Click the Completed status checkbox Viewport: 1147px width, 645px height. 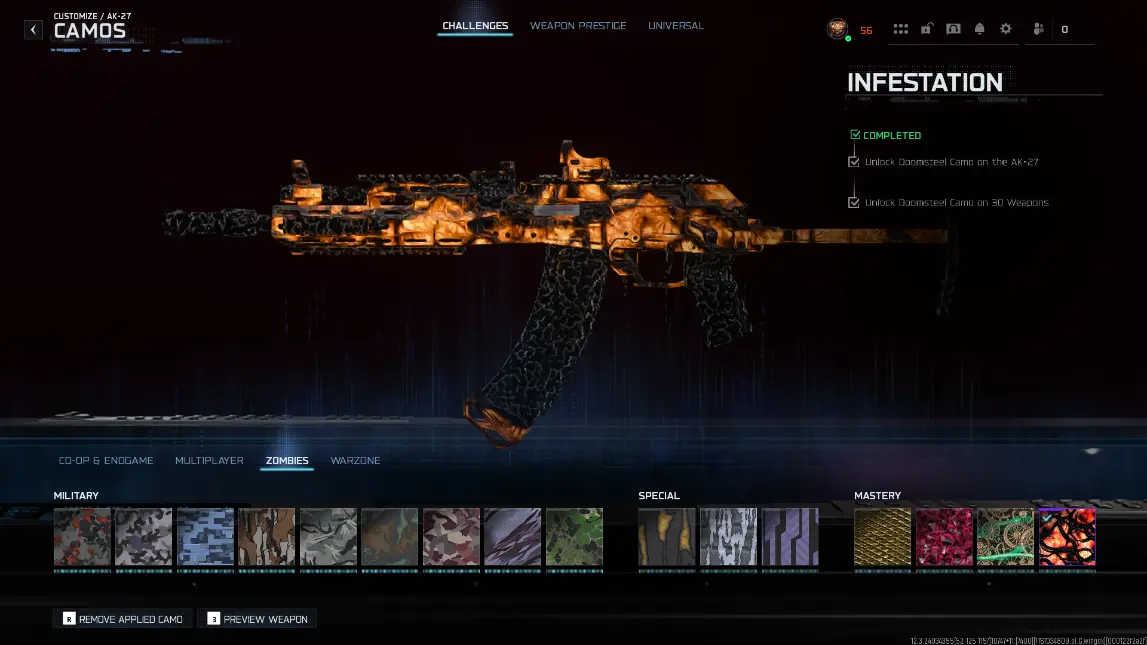coord(855,135)
